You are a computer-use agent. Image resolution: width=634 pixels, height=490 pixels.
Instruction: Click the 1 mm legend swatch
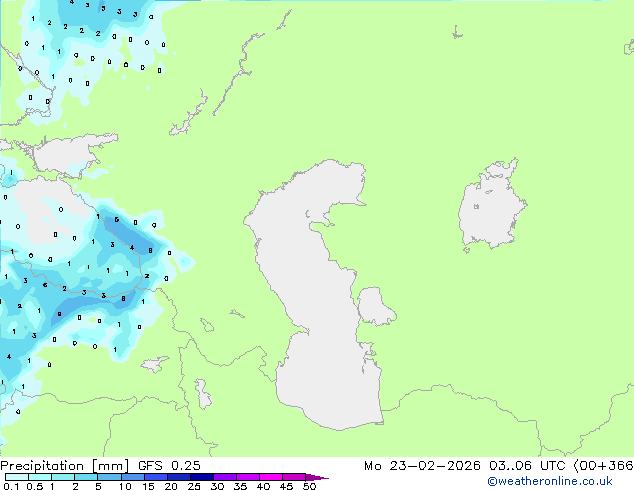click(63, 477)
